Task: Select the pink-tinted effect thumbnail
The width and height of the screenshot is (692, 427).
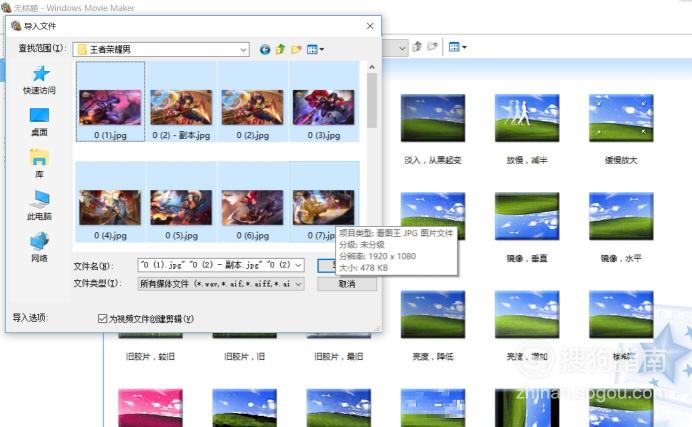Action: [x=150, y=408]
